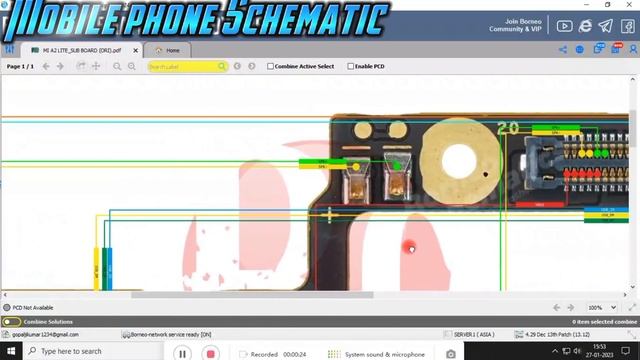Image resolution: width=640 pixels, height=360 pixels.
Task: Tick the Enable PCD checkbox
Action: point(351,66)
